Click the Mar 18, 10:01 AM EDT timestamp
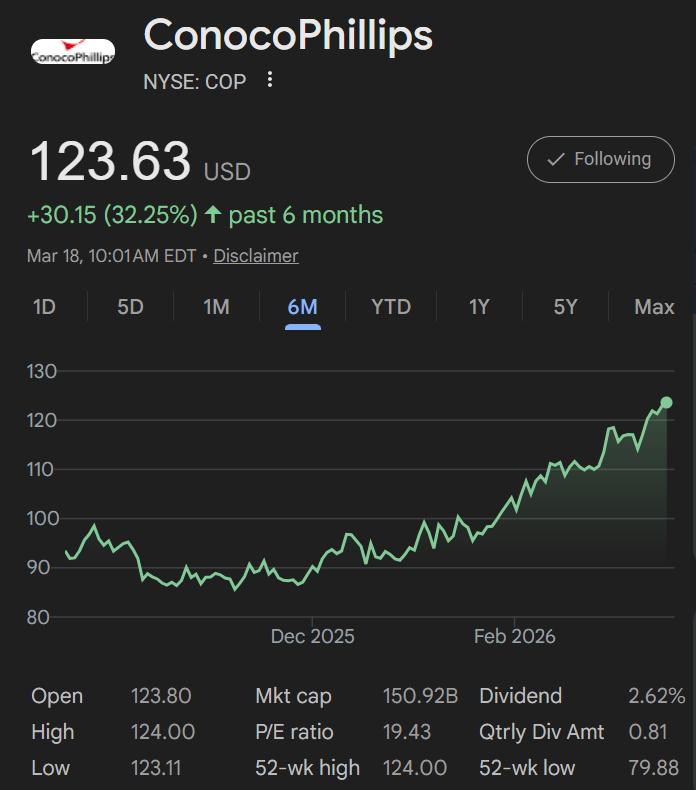 [111, 256]
